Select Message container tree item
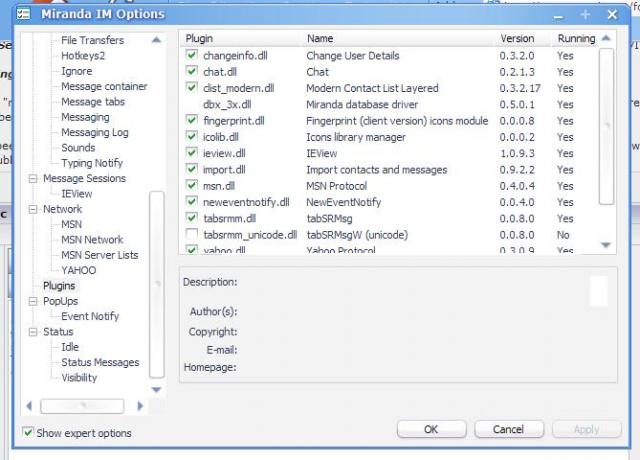This screenshot has height=460, width=640. pos(104,86)
